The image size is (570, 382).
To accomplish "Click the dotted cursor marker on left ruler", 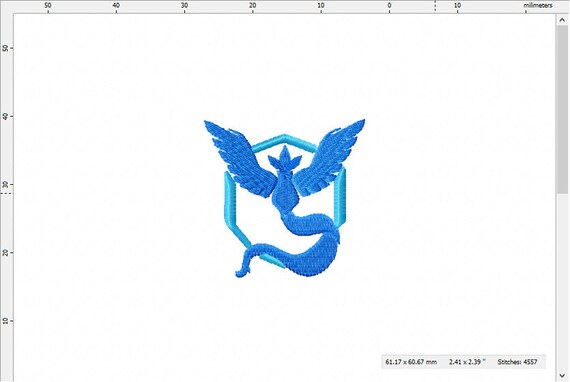I will click(6, 193).
